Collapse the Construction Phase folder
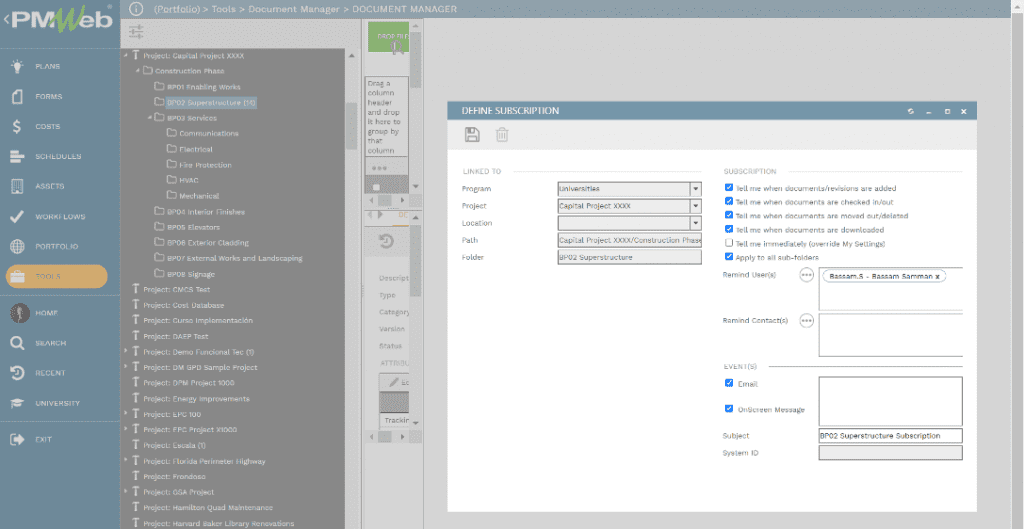This screenshot has width=1024, height=529. 138,71
